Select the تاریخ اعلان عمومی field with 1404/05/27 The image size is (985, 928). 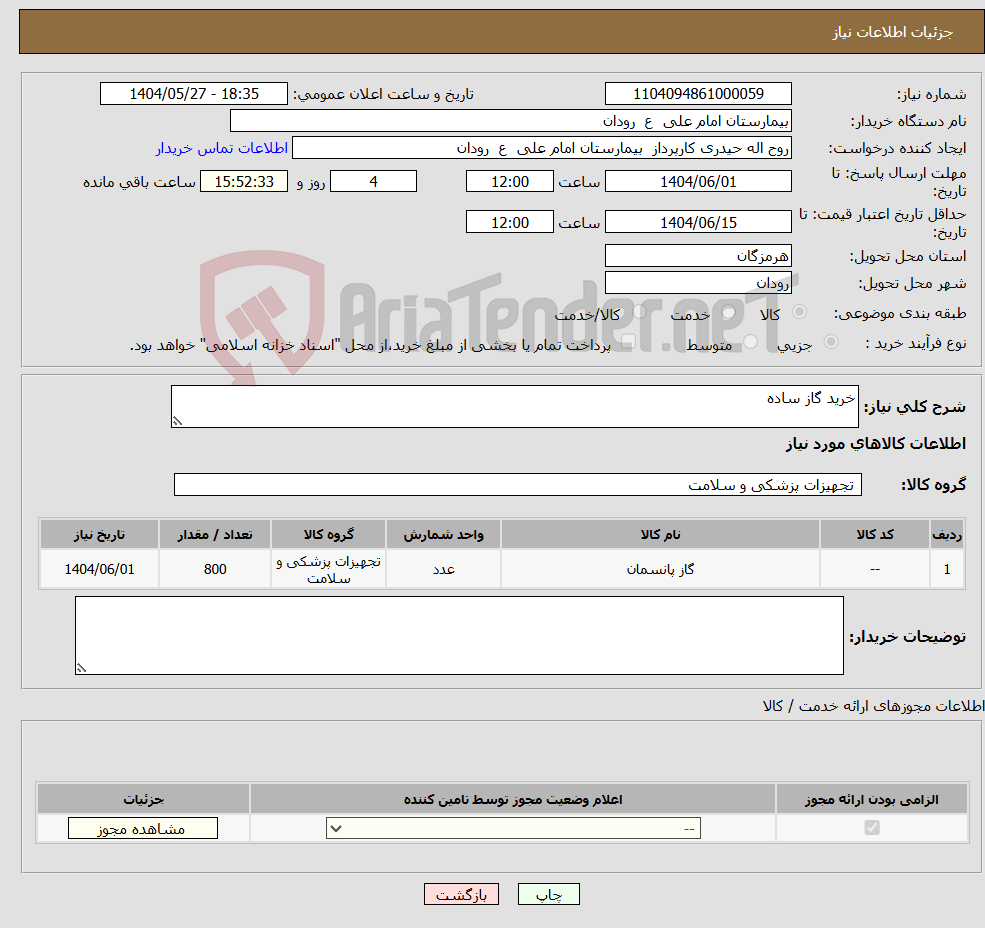pyautogui.click(x=194, y=93)
